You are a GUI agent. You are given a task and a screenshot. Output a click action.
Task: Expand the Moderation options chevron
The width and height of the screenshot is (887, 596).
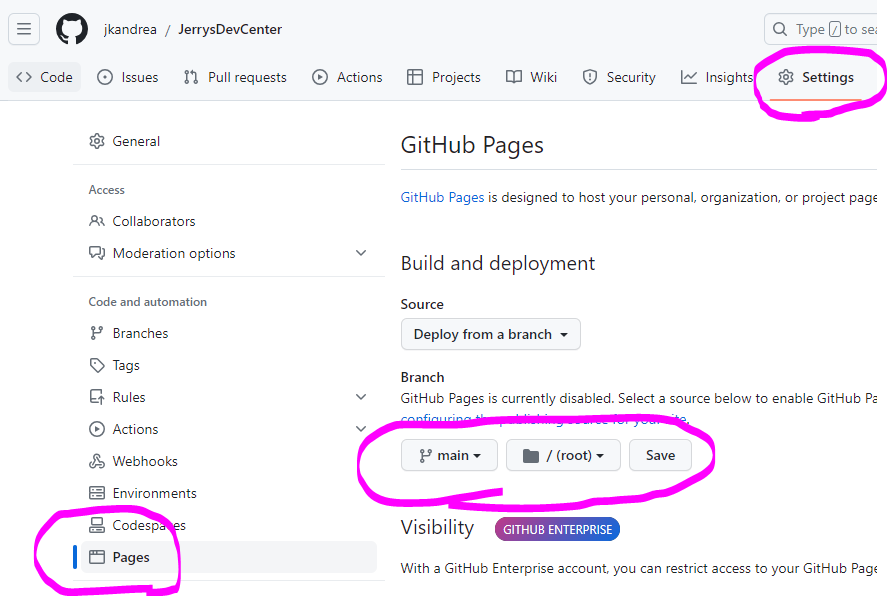[x=361, y=253]
